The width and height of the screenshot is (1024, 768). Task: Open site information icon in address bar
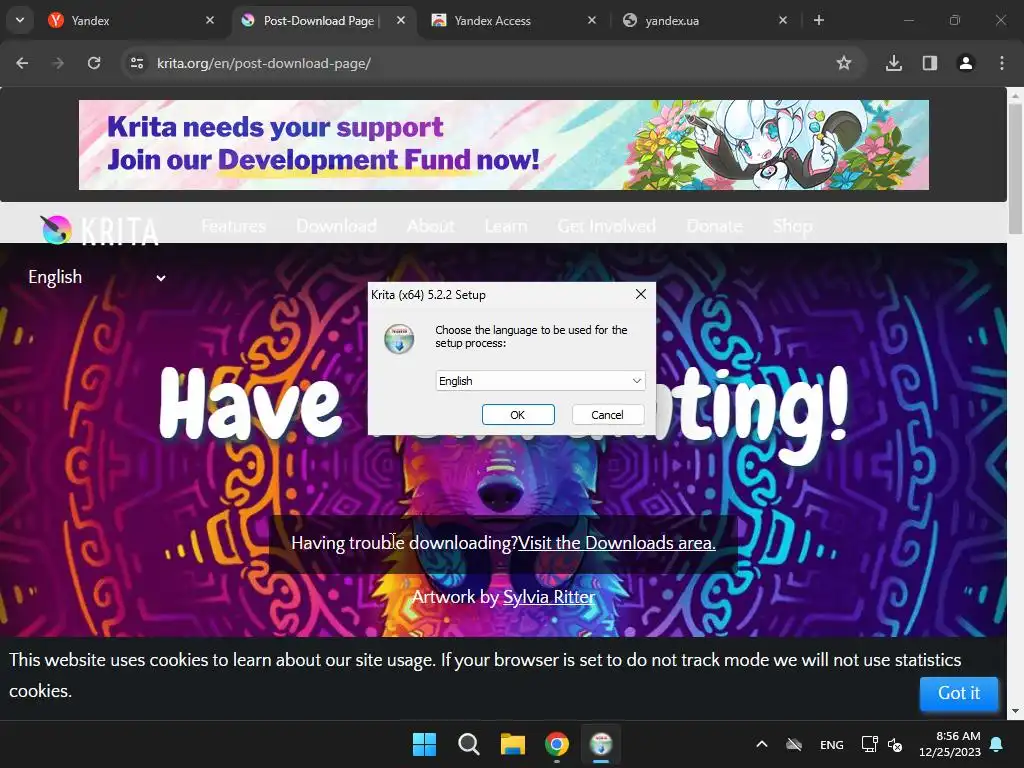137,63
